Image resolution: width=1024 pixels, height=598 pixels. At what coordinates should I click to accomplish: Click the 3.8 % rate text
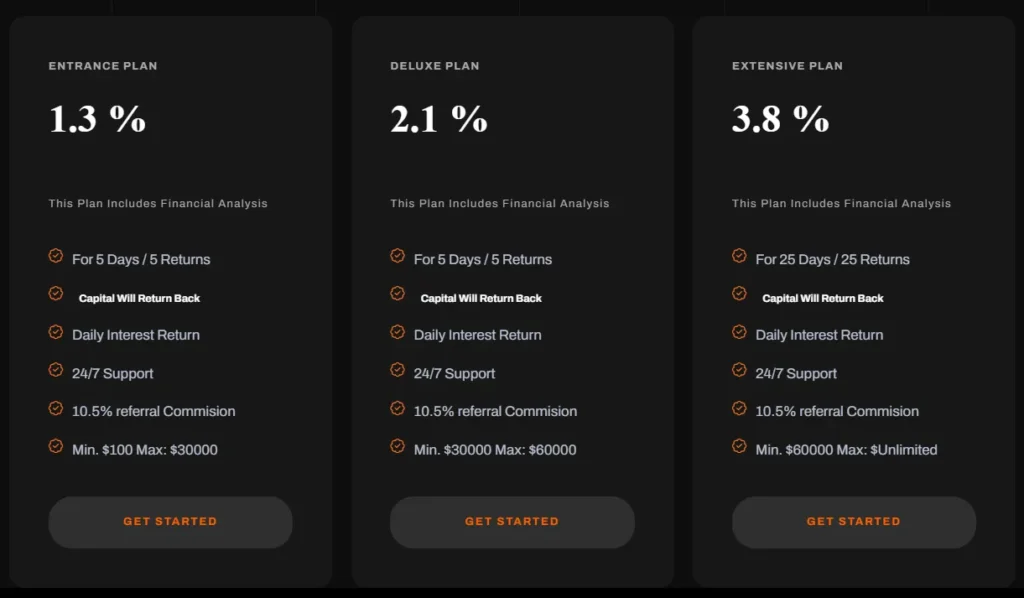pos(780,120)
